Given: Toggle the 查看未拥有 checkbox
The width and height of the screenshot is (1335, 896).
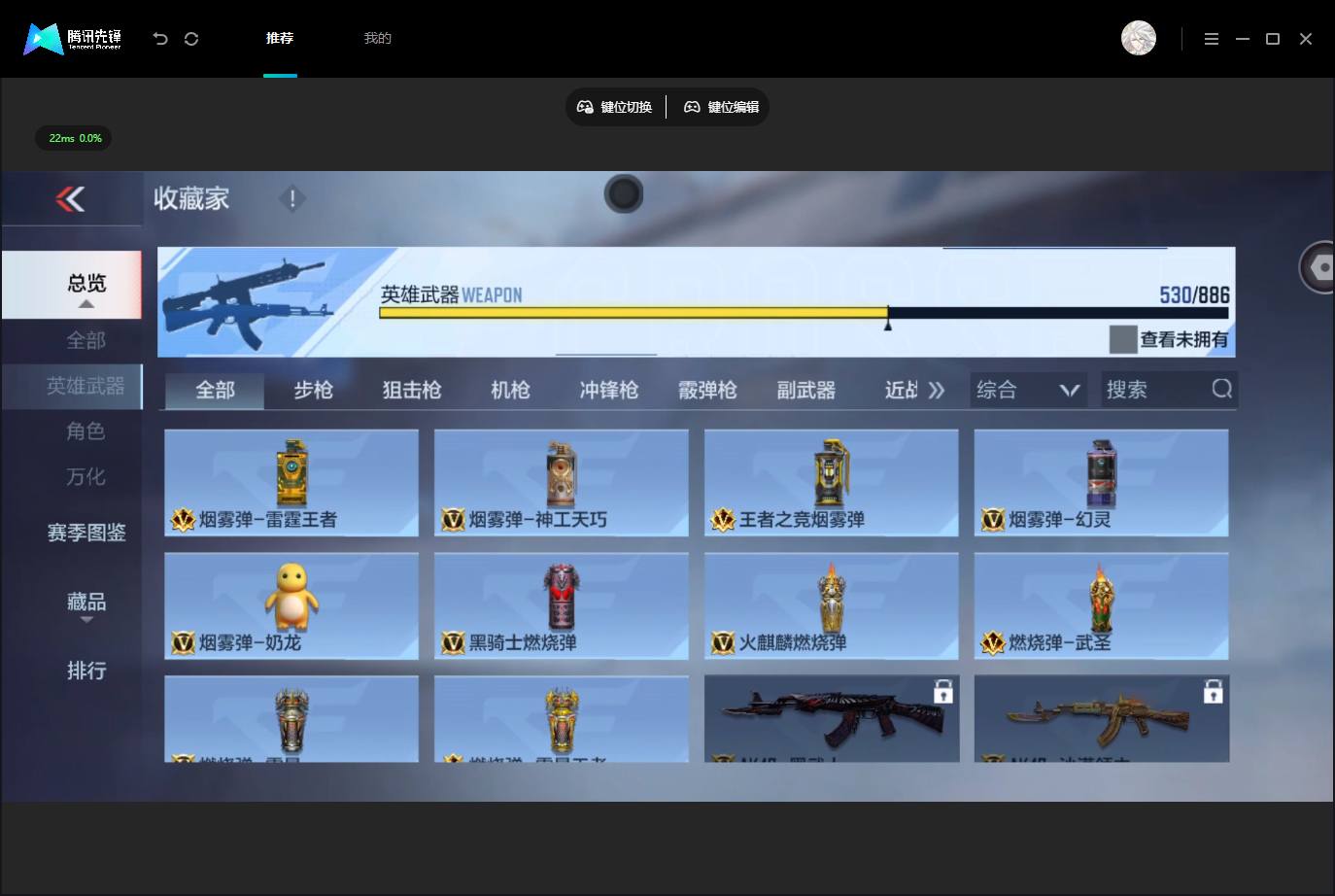Looking at the screenshot, I should coord(1123,339).
